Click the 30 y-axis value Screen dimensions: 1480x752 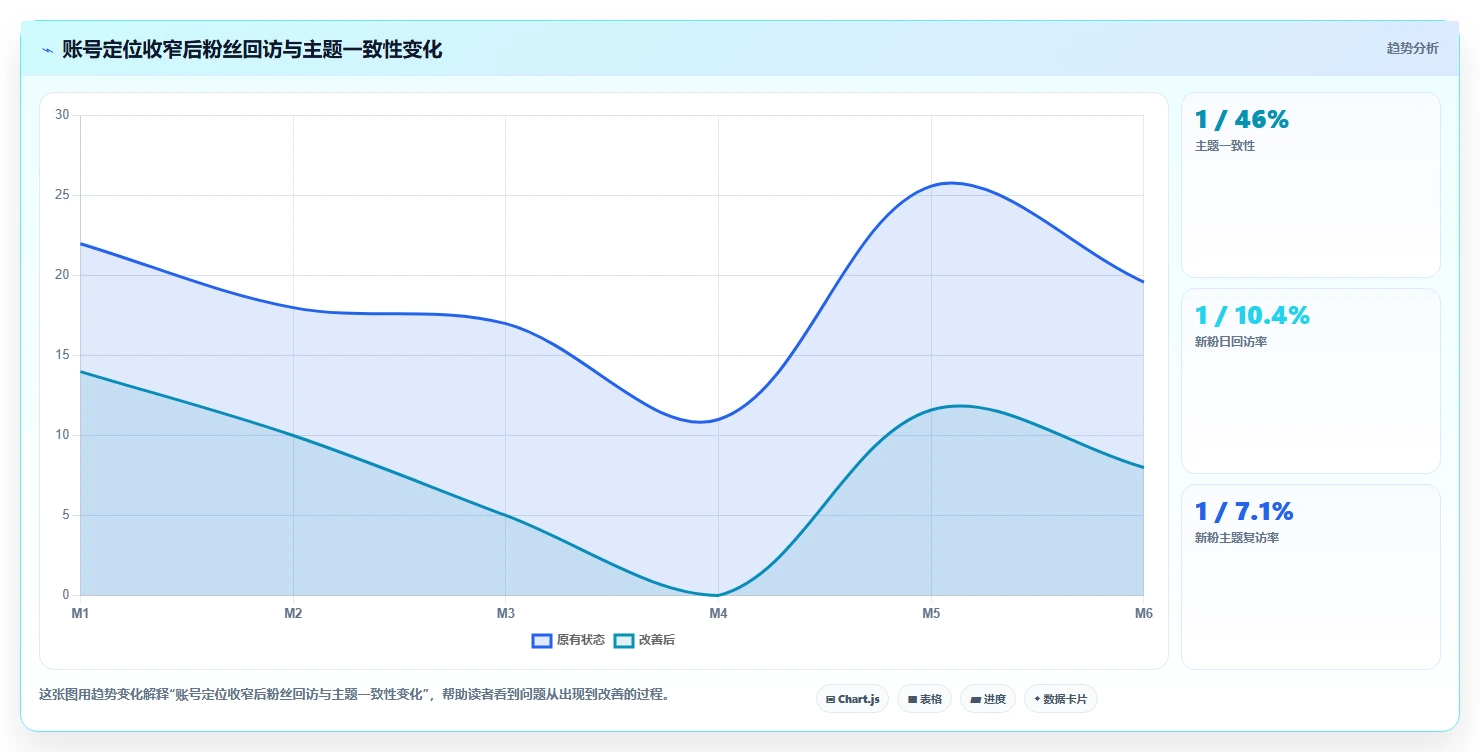click(x=62, y=115)
